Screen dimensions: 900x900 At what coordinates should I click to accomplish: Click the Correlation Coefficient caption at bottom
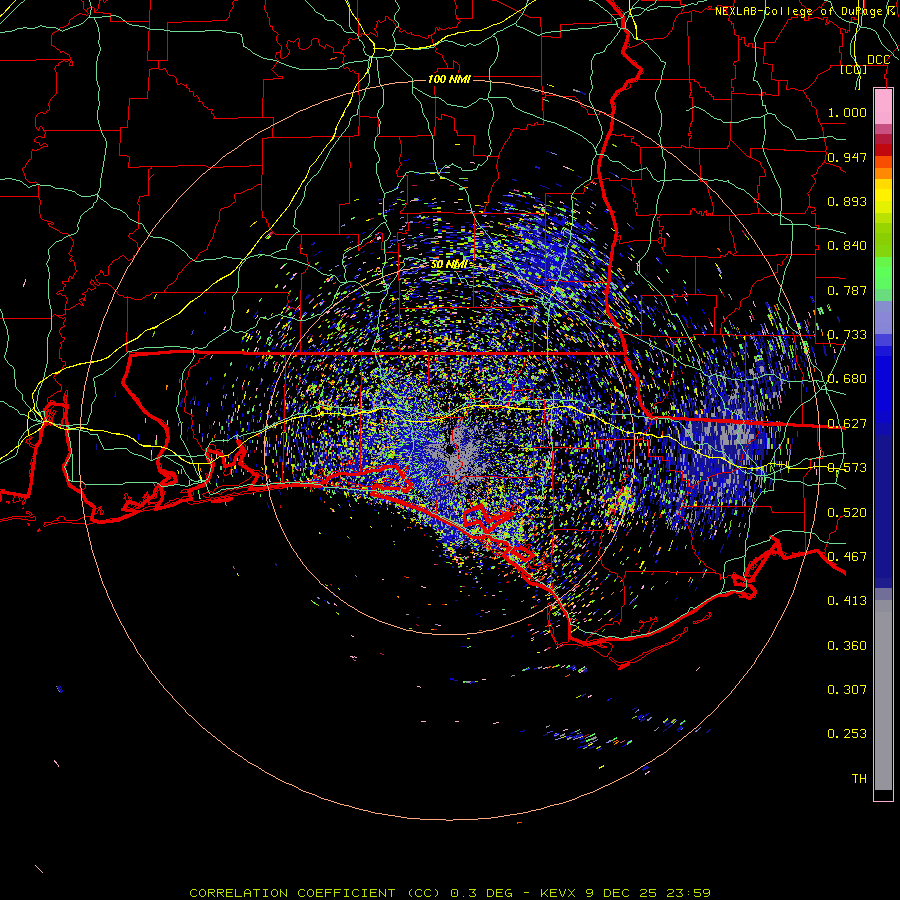click(449, 893)
